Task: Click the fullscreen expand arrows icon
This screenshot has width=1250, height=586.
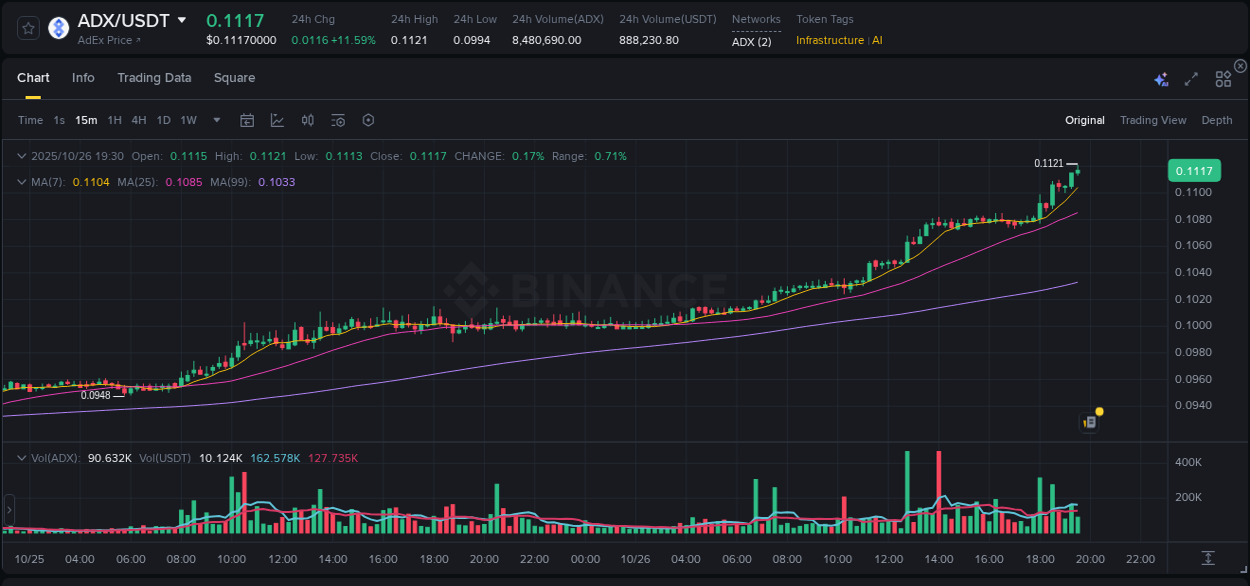Action: click(x=1190, y=78)
